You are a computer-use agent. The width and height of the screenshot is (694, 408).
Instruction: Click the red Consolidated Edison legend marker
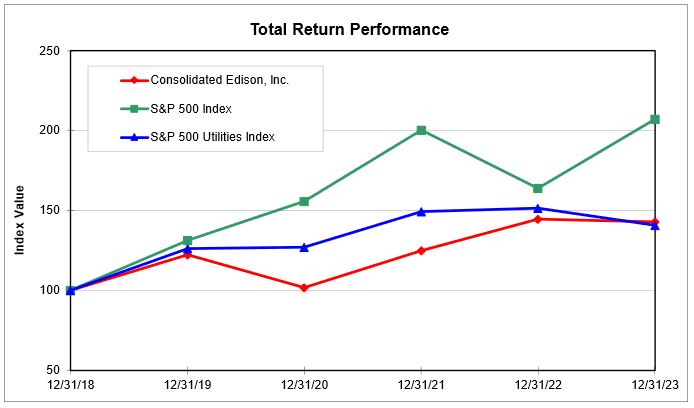click(132, 80)
